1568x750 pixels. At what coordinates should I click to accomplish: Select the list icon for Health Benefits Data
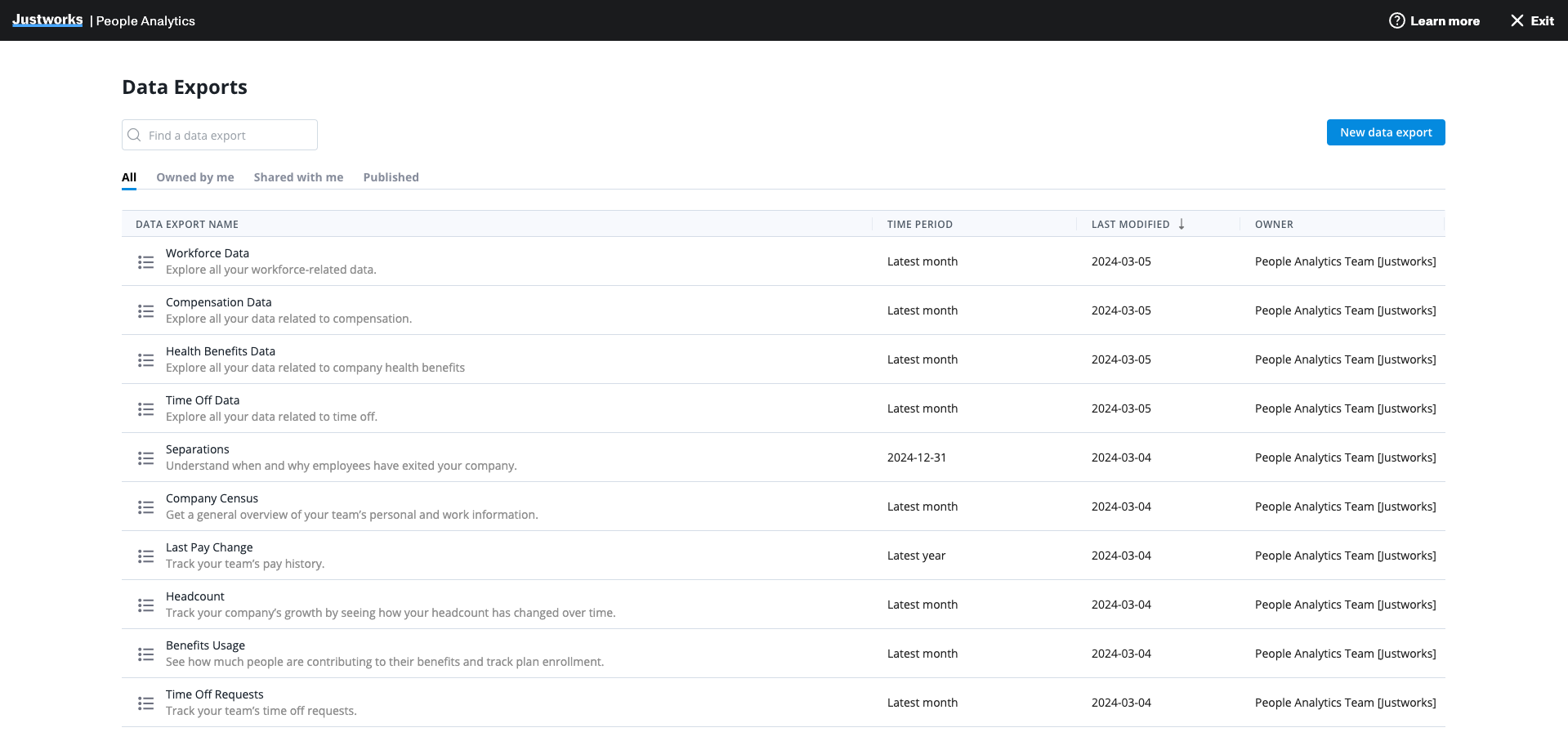[x=145, y=360]
